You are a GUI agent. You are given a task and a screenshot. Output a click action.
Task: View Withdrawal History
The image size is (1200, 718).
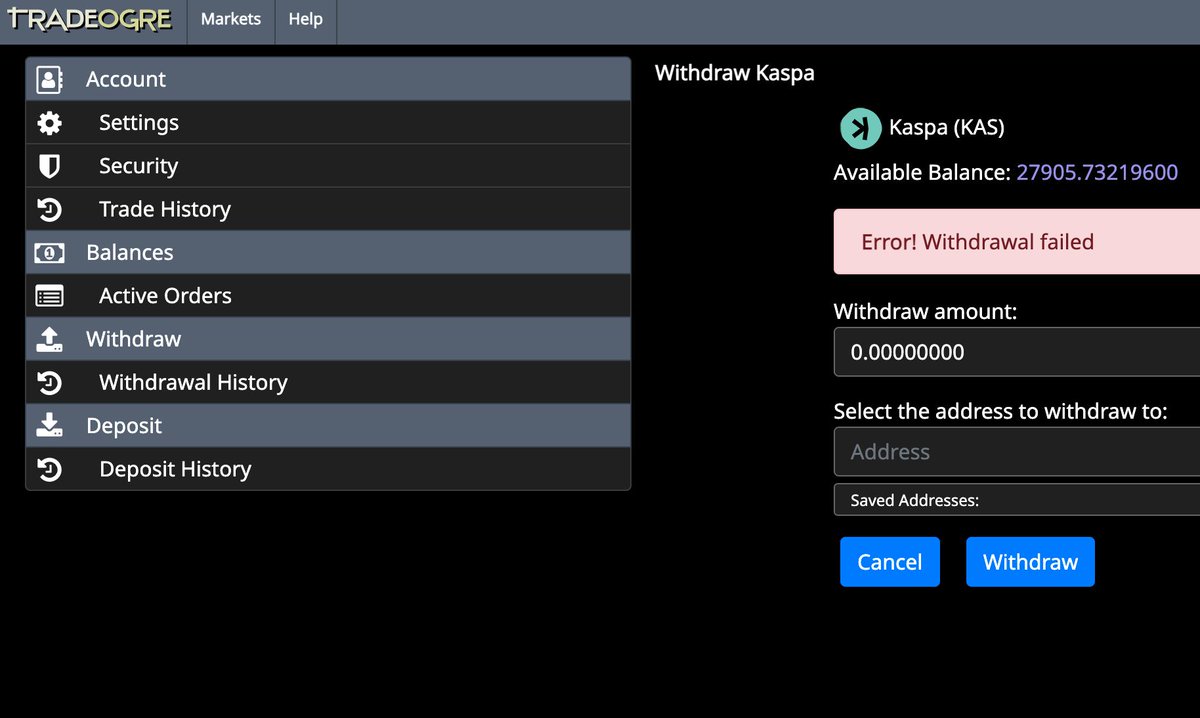click(x=328, y=382)
